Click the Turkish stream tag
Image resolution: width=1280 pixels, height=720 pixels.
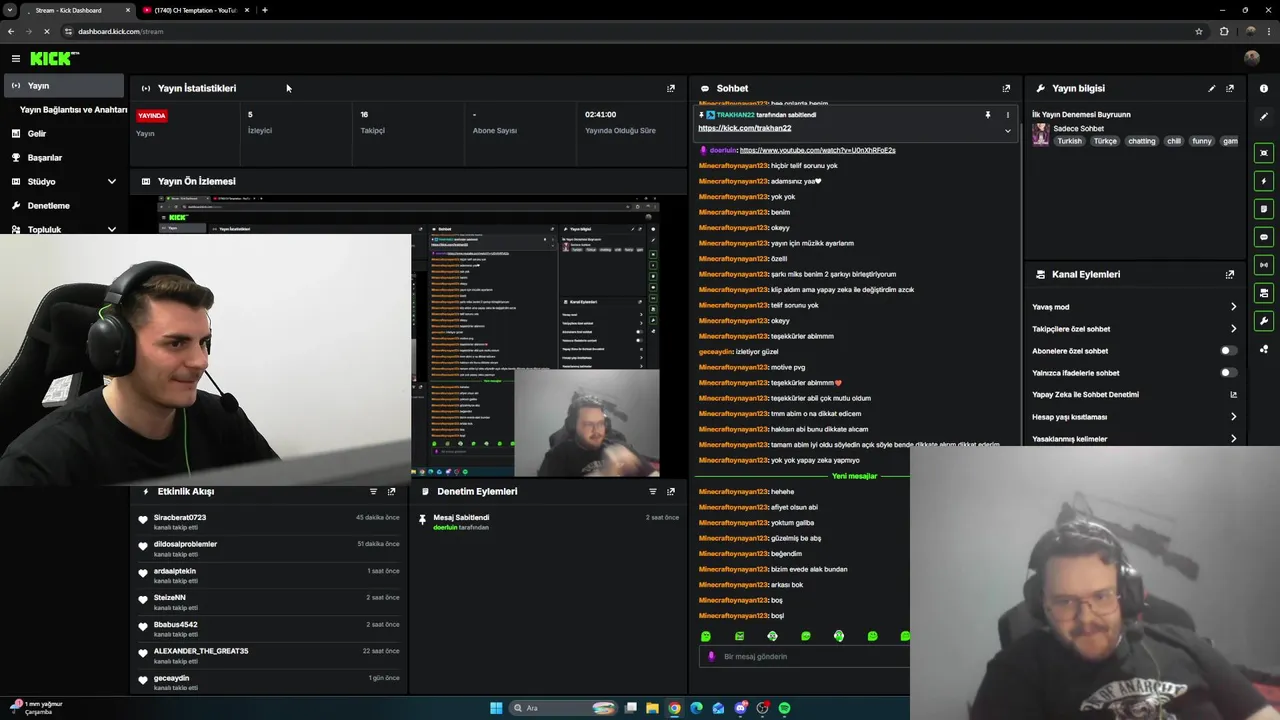(1070, 141)
